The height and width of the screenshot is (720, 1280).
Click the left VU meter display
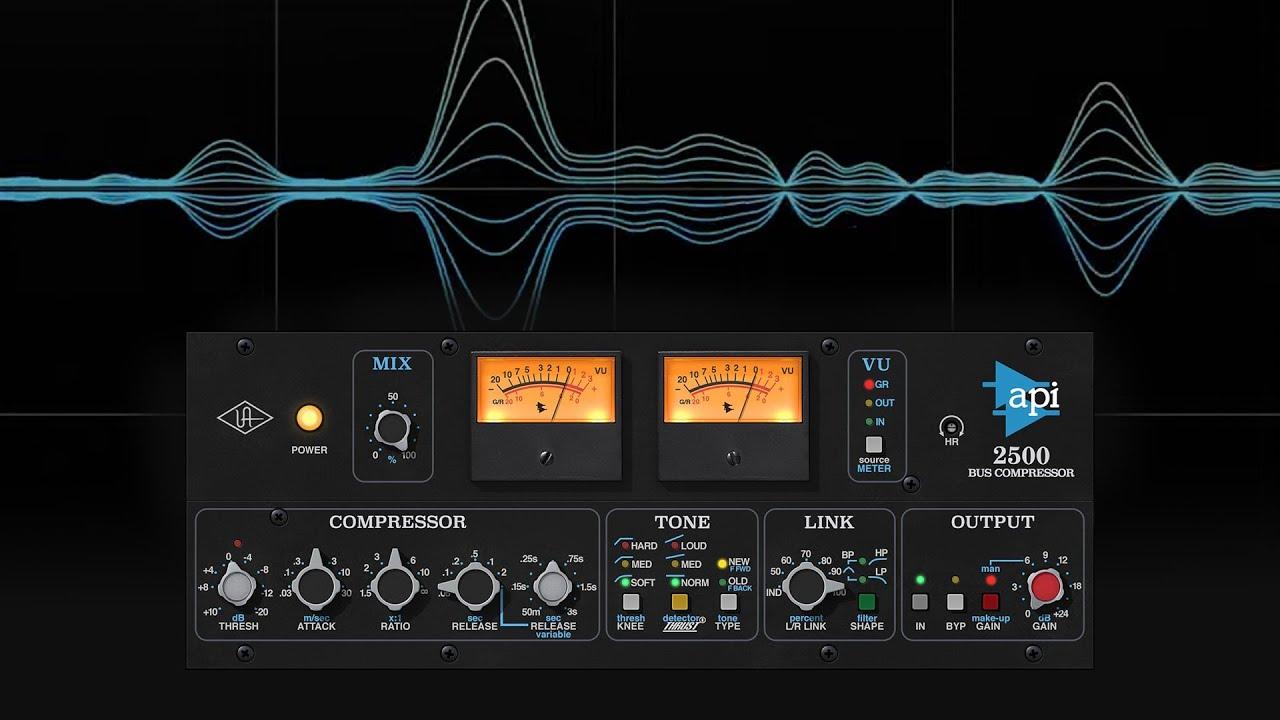(x=545, y=390)
